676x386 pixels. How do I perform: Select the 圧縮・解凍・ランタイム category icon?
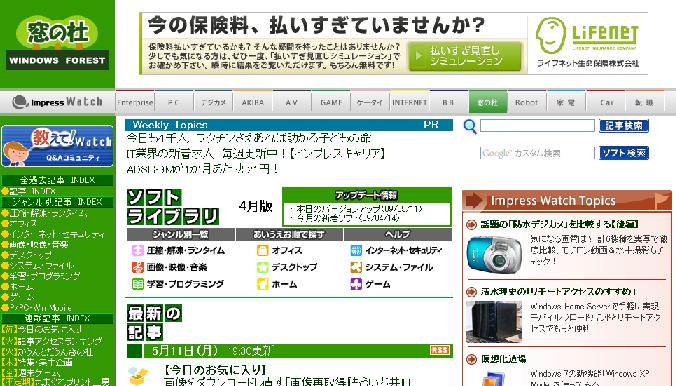tap(138, 251)
